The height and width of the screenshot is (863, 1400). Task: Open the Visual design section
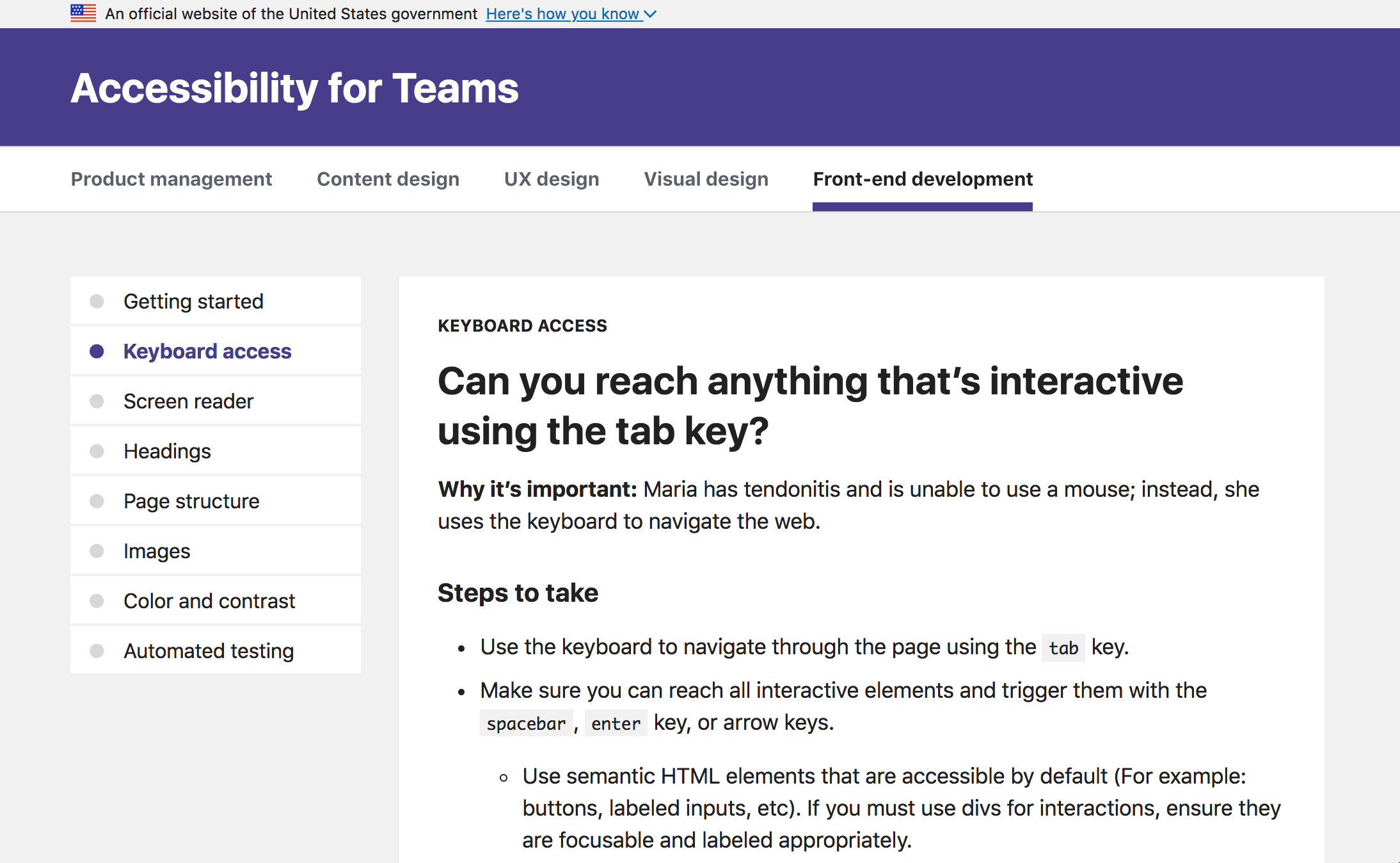click(x=706, y=179)
